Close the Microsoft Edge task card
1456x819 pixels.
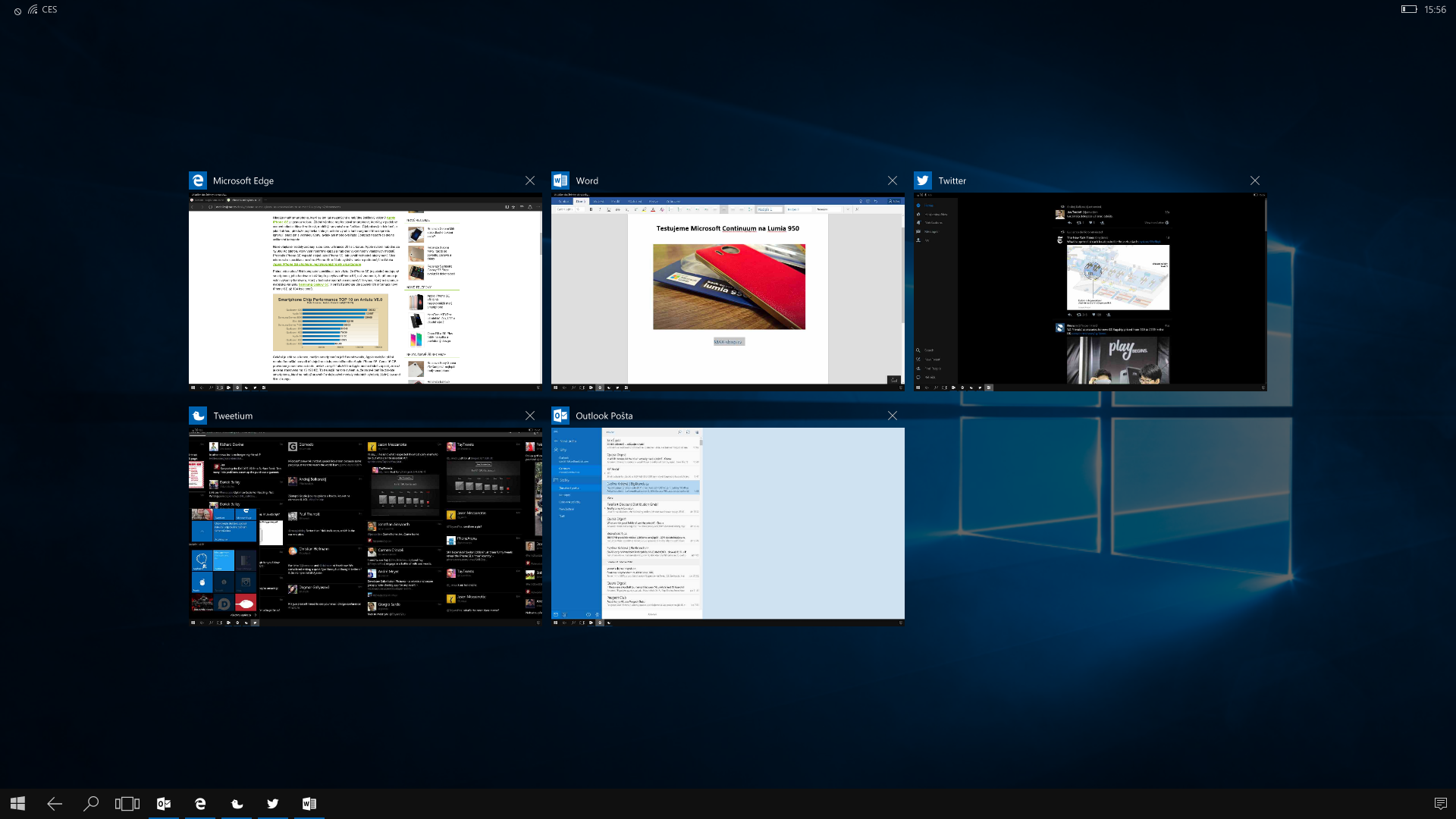pyautogui.click(x=530, y=180)
